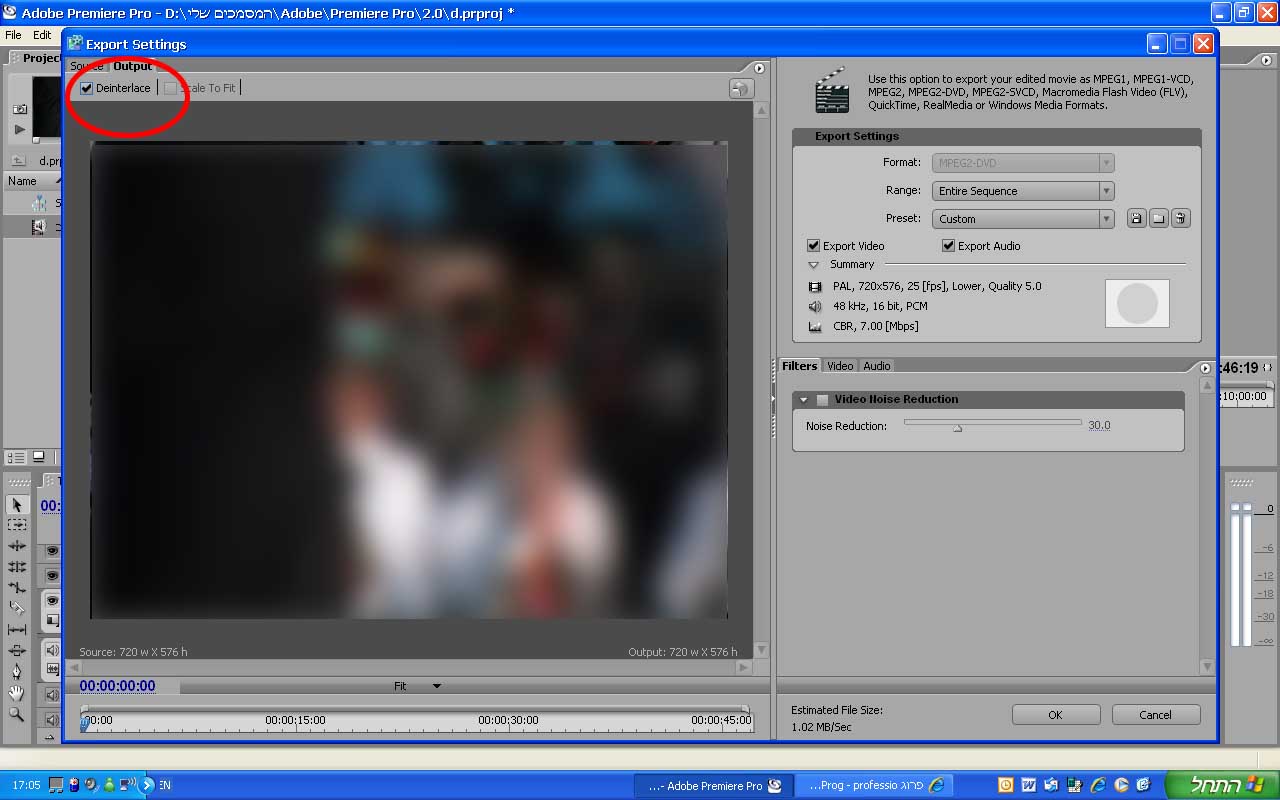Uncheck the Export Video checkbox
This screenshot has width=1280, height=800.
pyautogui.click(x=814, y=246)
